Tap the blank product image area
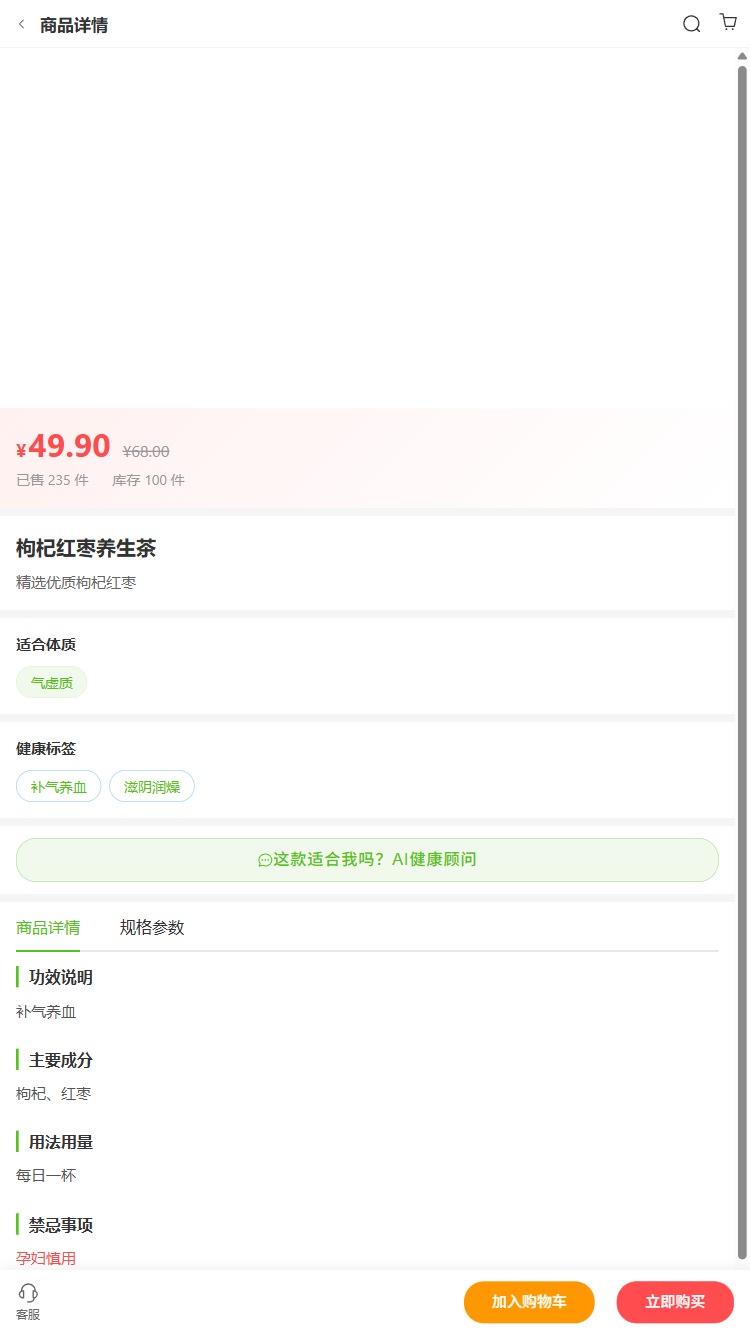 [367, 228]
